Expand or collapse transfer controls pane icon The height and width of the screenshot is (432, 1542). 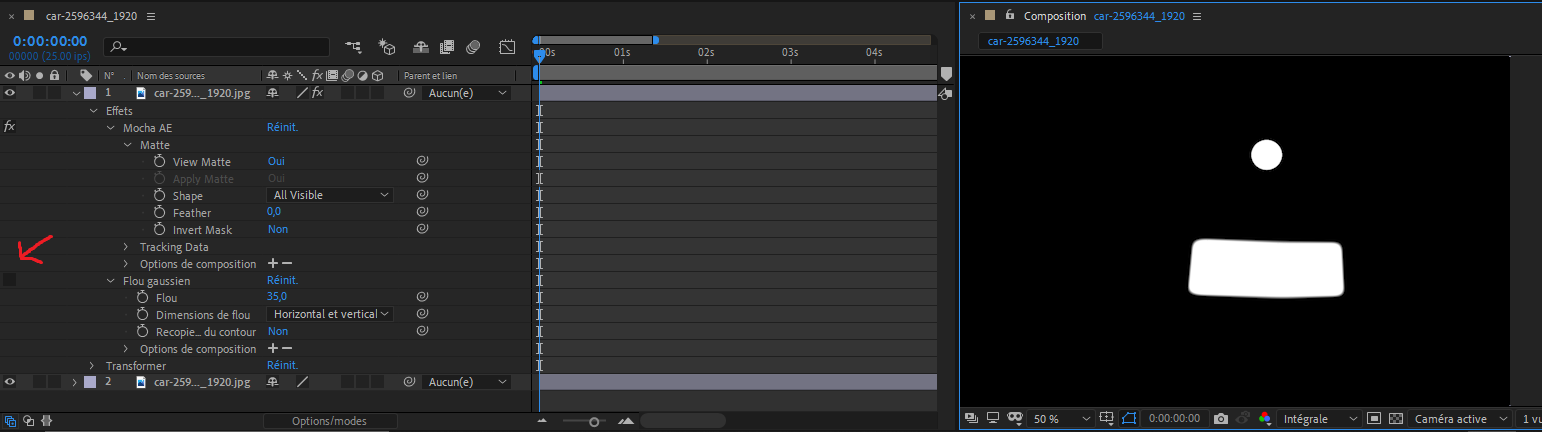(28, 421)
